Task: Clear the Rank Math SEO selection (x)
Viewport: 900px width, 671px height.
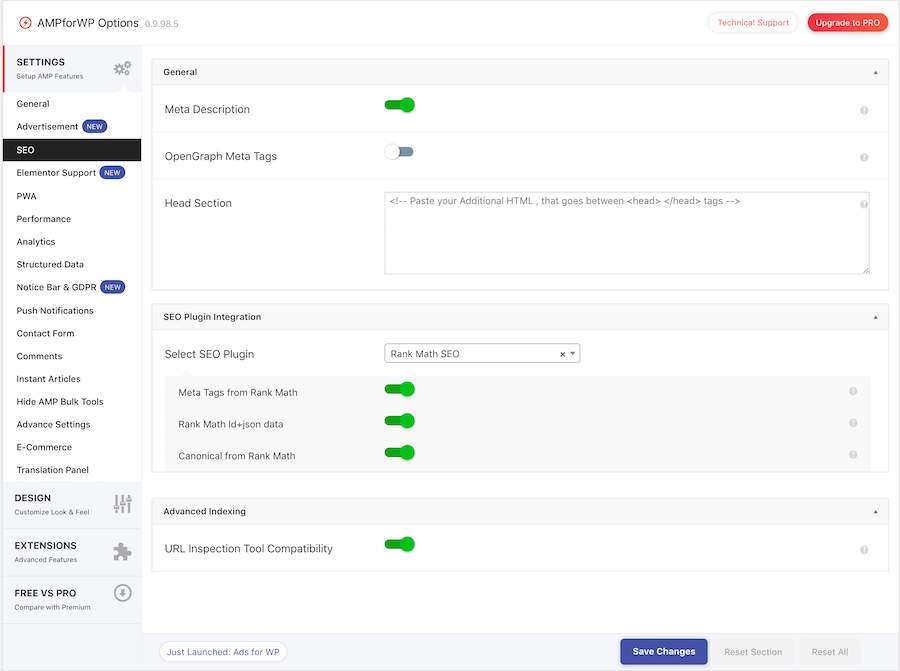Action: pos(562,354)
